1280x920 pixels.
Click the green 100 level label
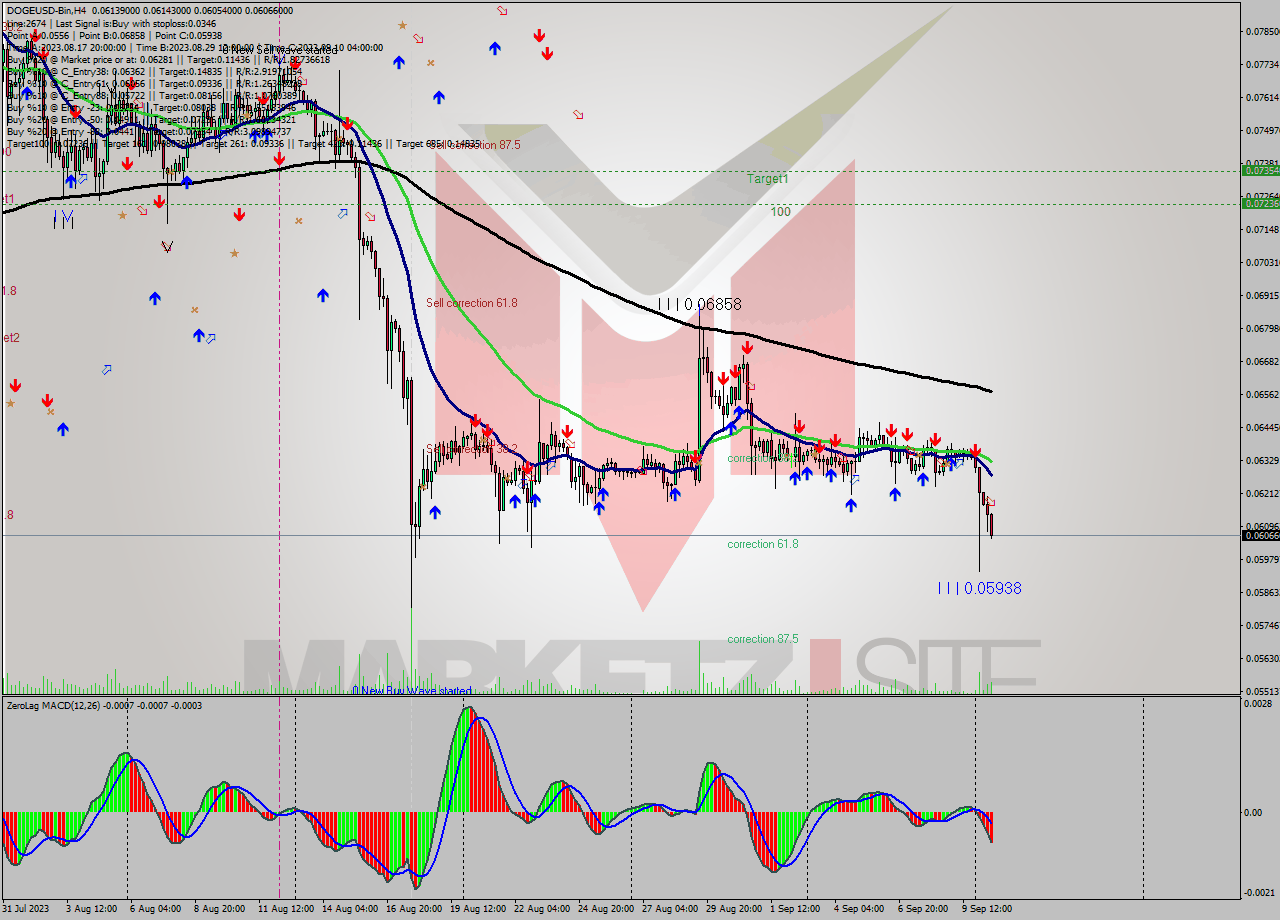780,212
